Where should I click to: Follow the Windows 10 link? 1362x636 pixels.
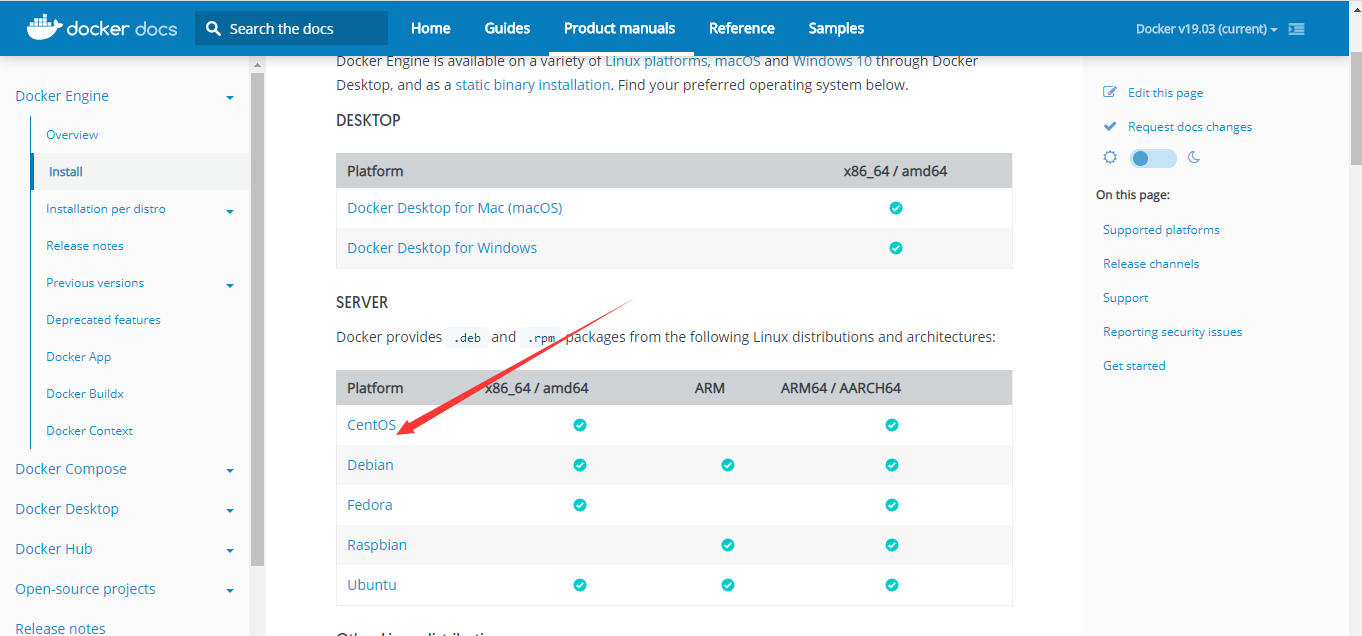click(832, 61)
